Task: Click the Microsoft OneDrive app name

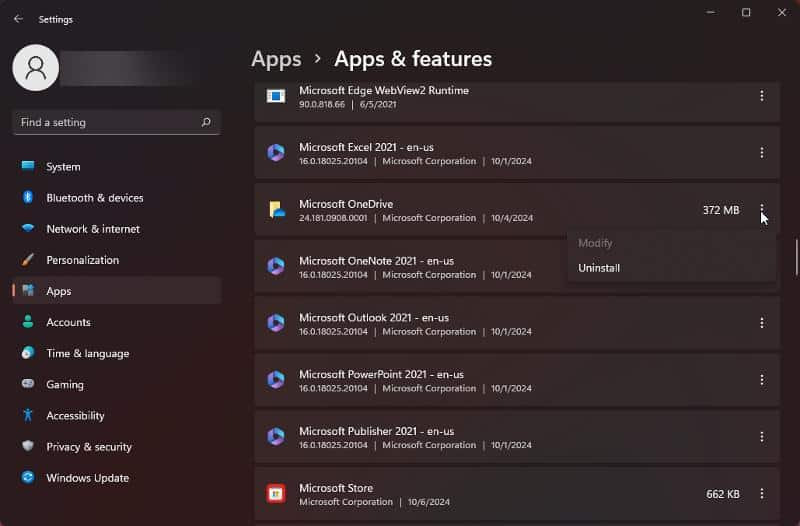Action: coord(346,204)
